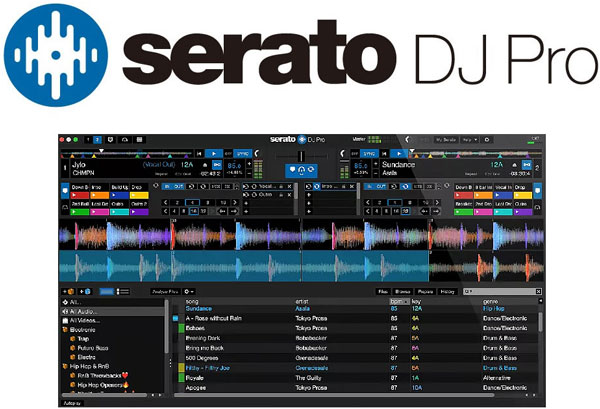Increase deck 2 tempo with plus button
Viewport: 600px width, 409px height.
pyautogui.click(x=375, y=164)
